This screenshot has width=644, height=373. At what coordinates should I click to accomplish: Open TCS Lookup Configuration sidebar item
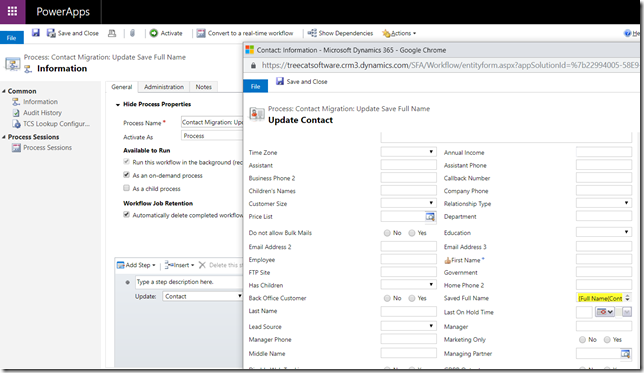point(56,124)
